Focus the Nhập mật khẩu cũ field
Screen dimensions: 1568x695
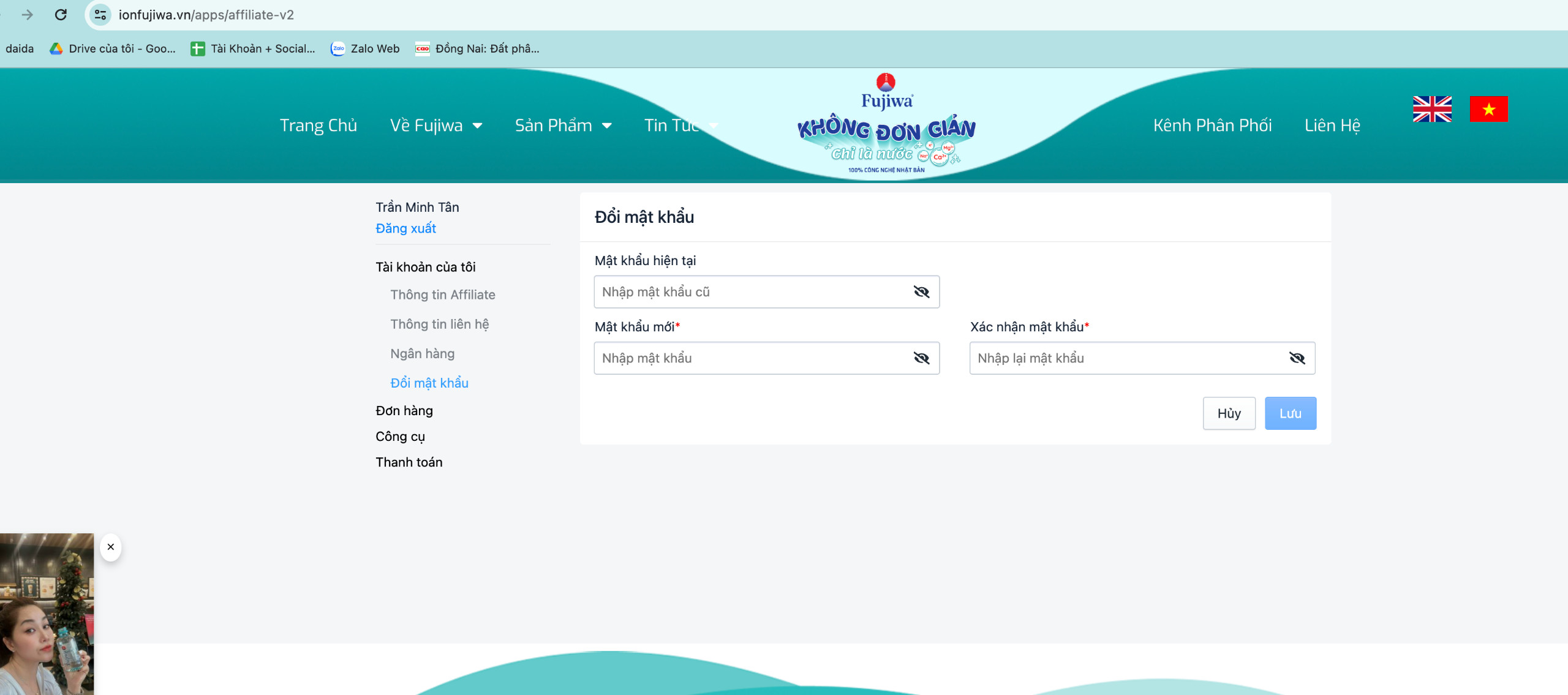click(x=750, y=292)
